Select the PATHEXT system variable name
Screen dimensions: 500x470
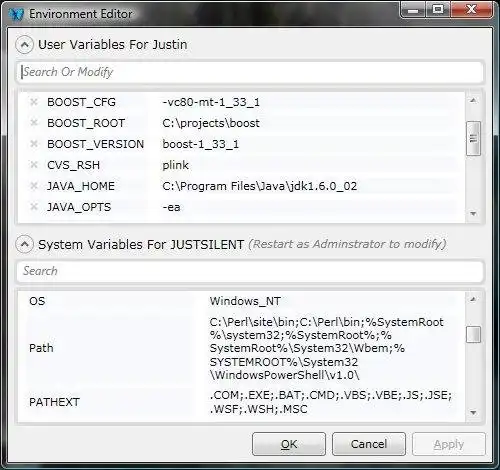coord(54,402)
